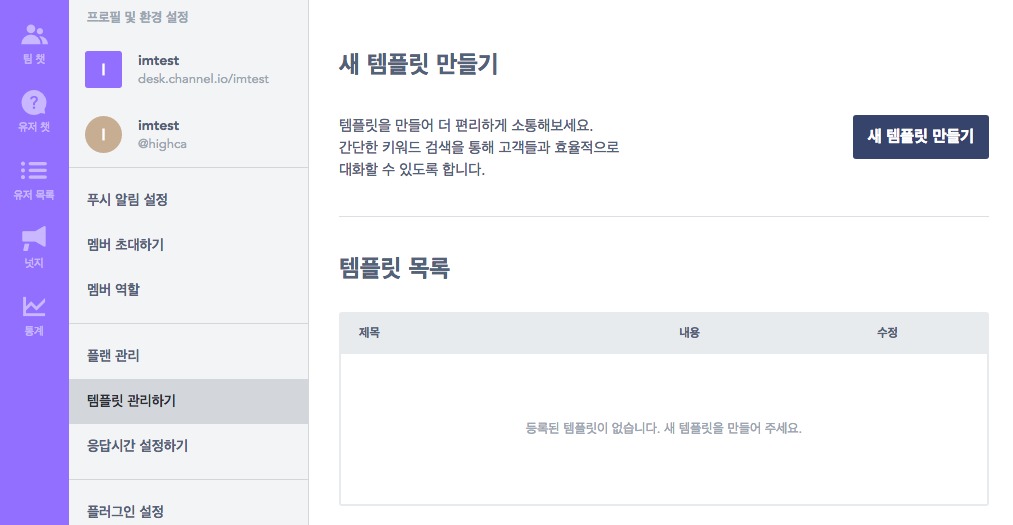The height and width of the screenshot is (525, 1013).
Task: Click the 내용 column header
Action: (x=689, y=333)
